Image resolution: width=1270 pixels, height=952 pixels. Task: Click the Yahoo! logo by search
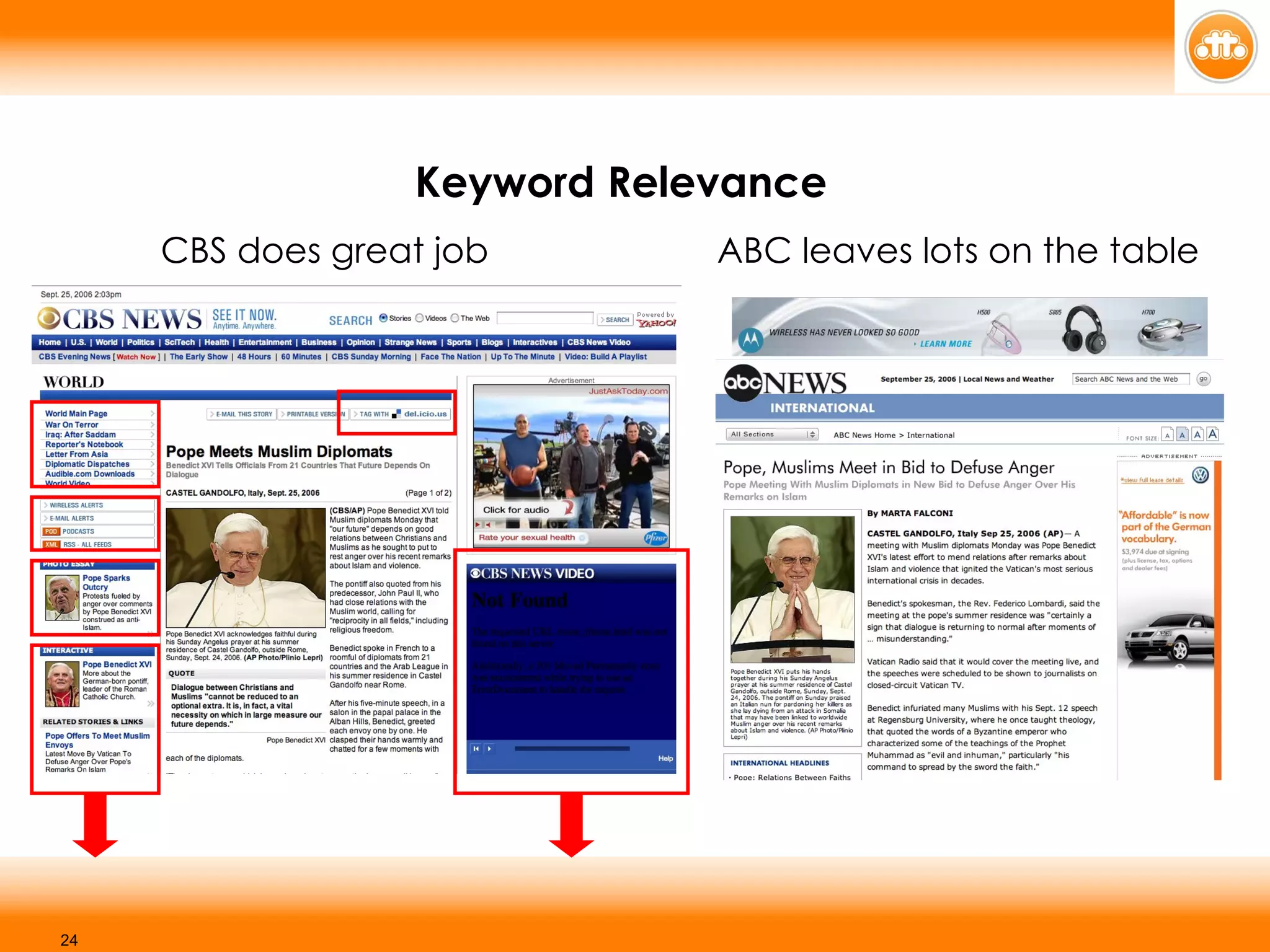656,324
